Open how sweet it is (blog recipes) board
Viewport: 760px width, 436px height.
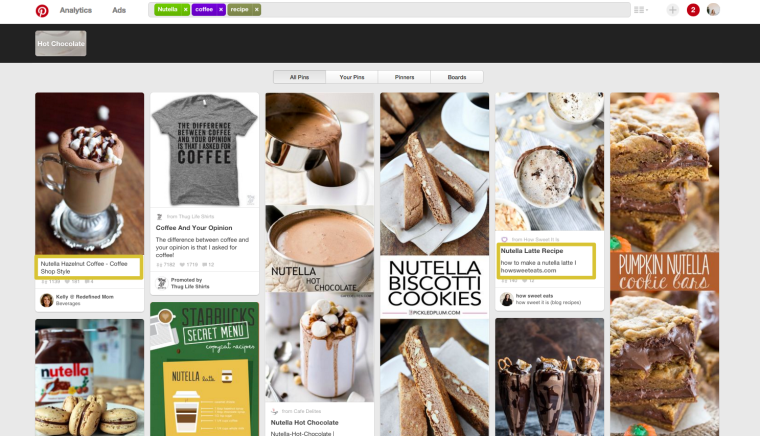pyautogui.click(x=548, y=302)
